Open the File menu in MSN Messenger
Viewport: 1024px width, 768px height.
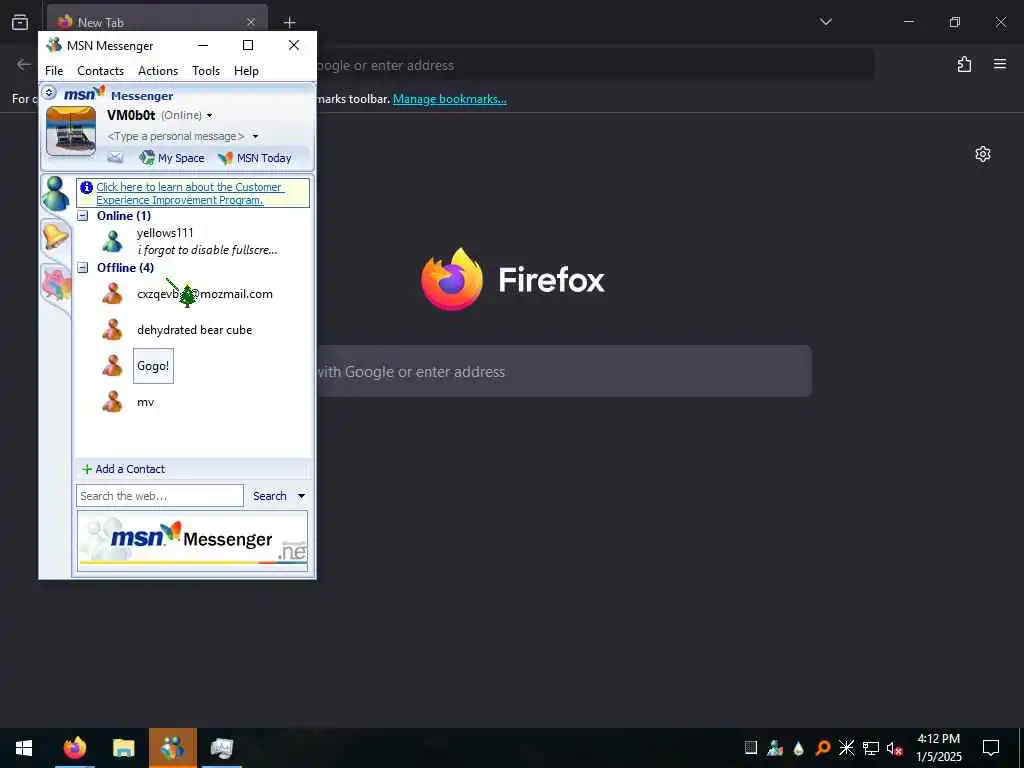[x=54, y=71]
